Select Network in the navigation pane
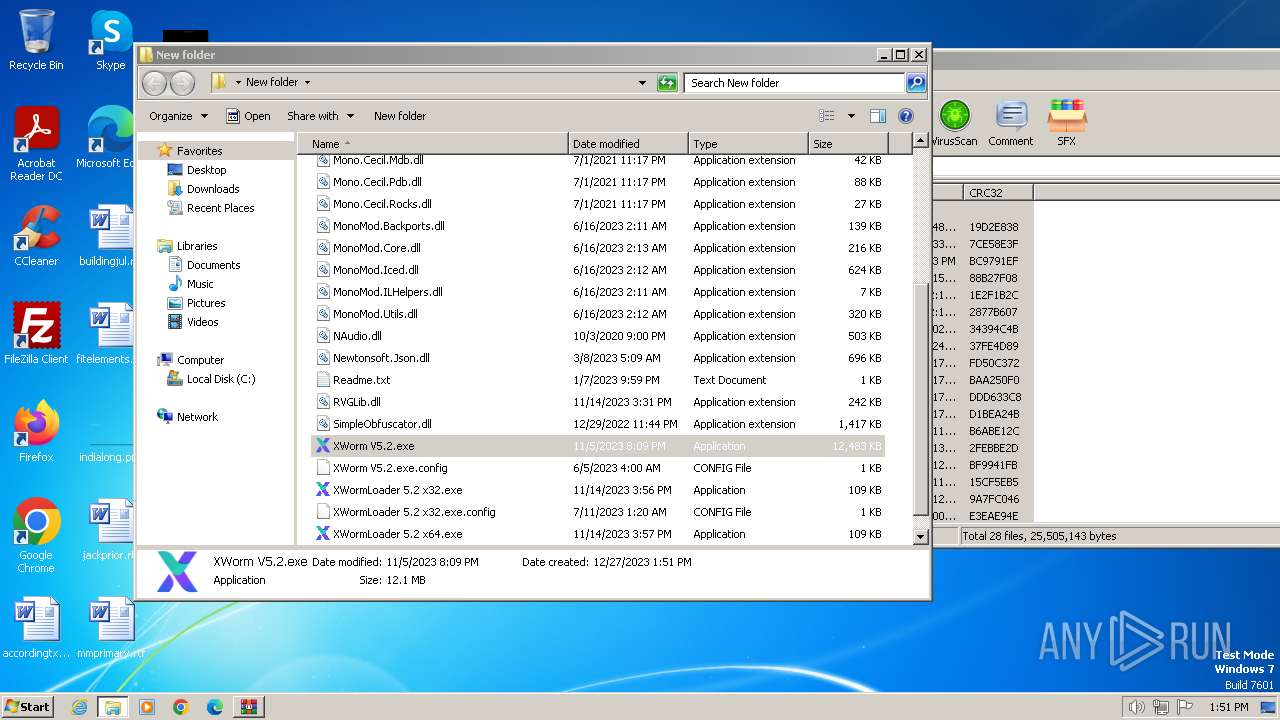 pyautogui.click(x=197, y=417)
